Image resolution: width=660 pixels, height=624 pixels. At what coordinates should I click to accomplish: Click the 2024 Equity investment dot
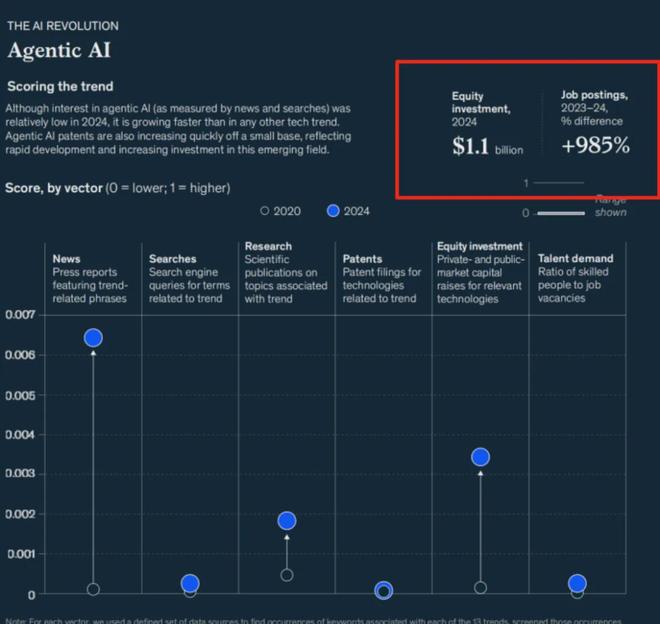tap(480, 457)
